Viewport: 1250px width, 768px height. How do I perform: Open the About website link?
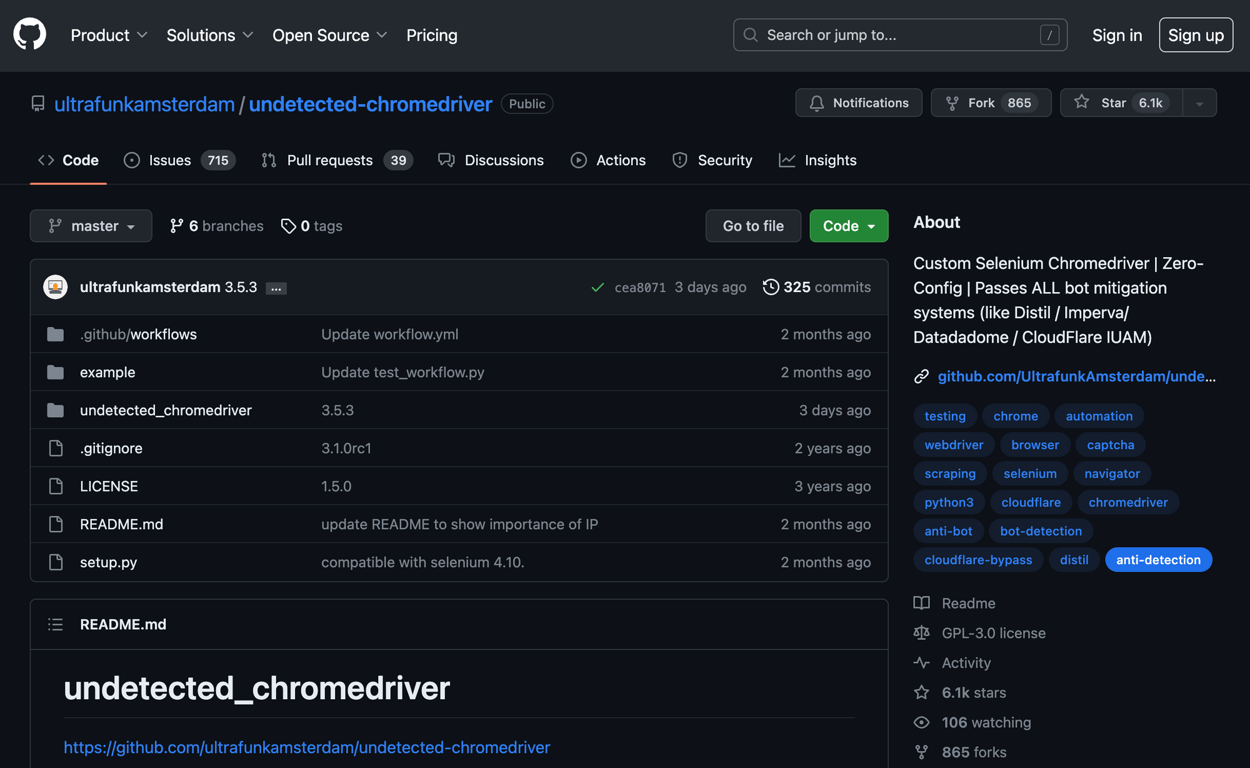tap(1077, 376)
